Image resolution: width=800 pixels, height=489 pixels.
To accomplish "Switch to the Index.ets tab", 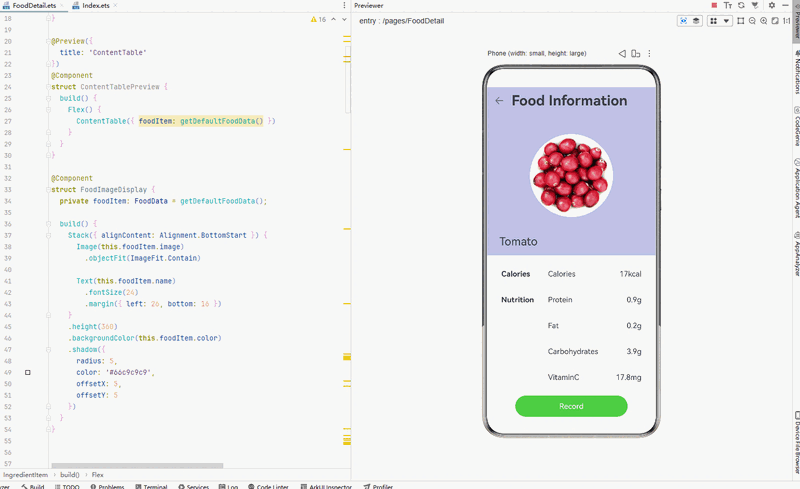I will (96, 6).
